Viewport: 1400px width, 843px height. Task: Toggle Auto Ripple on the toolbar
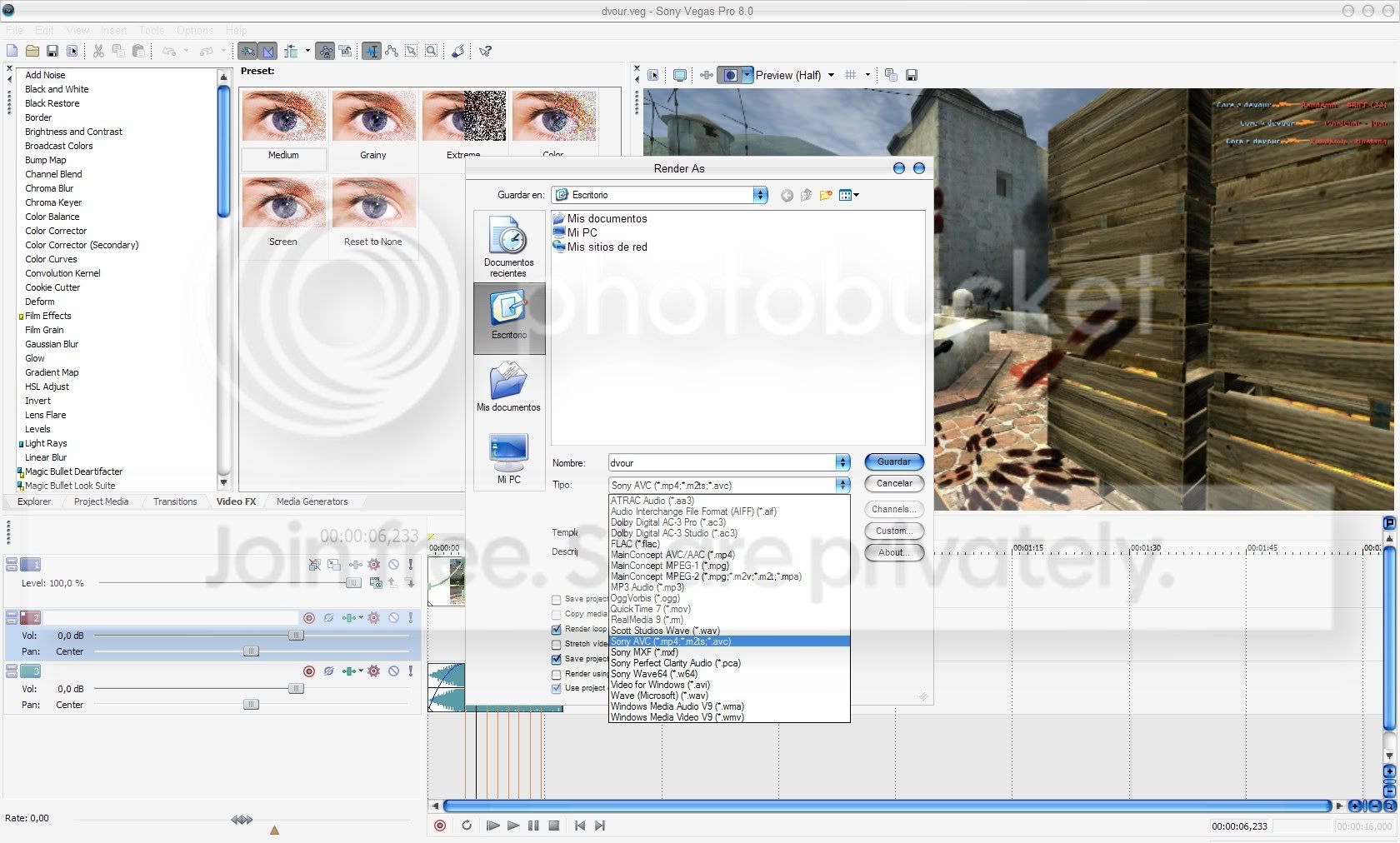(x=291, y=50)
